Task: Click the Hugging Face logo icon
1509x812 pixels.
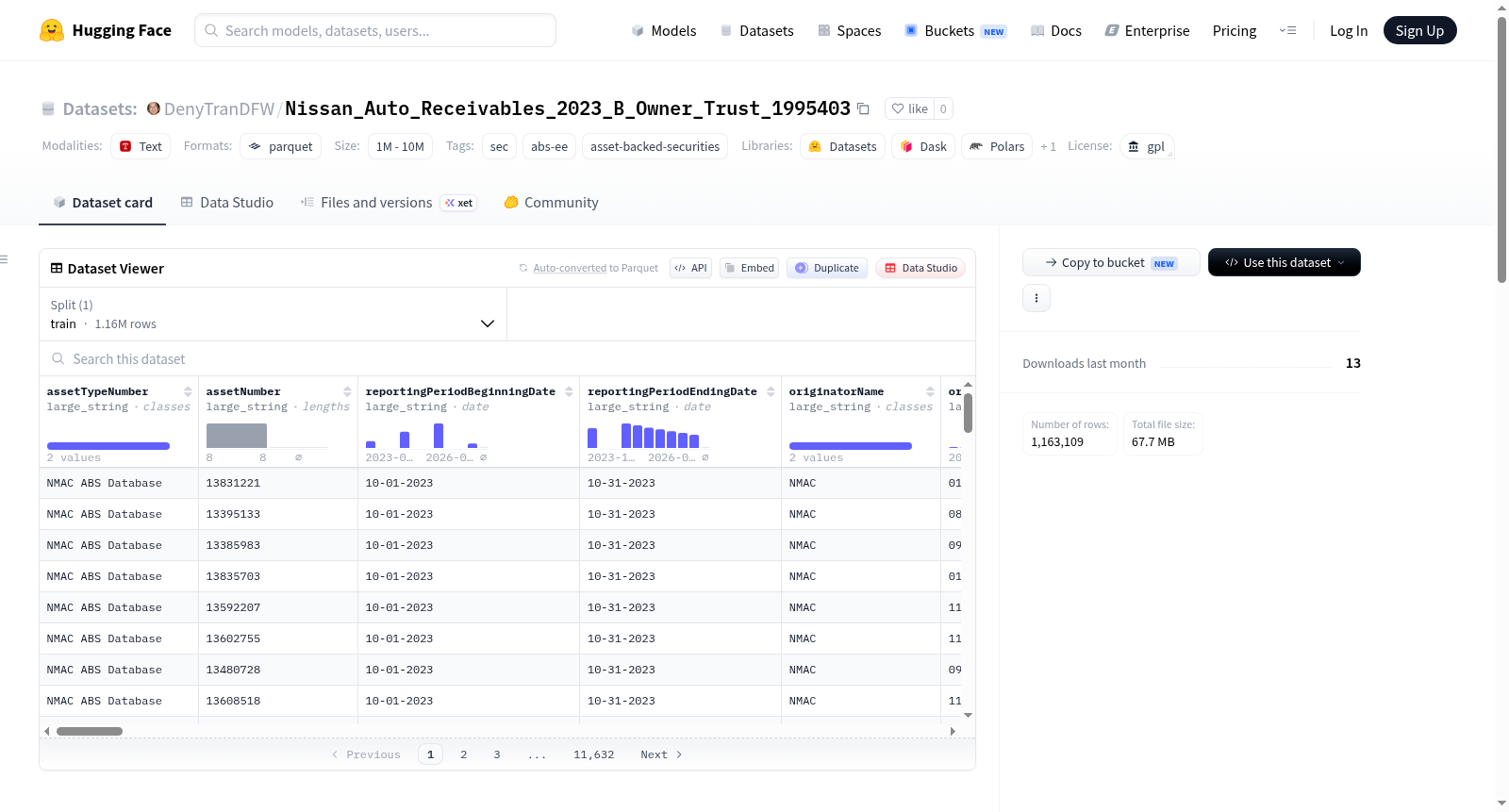Action: pos(52,30)
